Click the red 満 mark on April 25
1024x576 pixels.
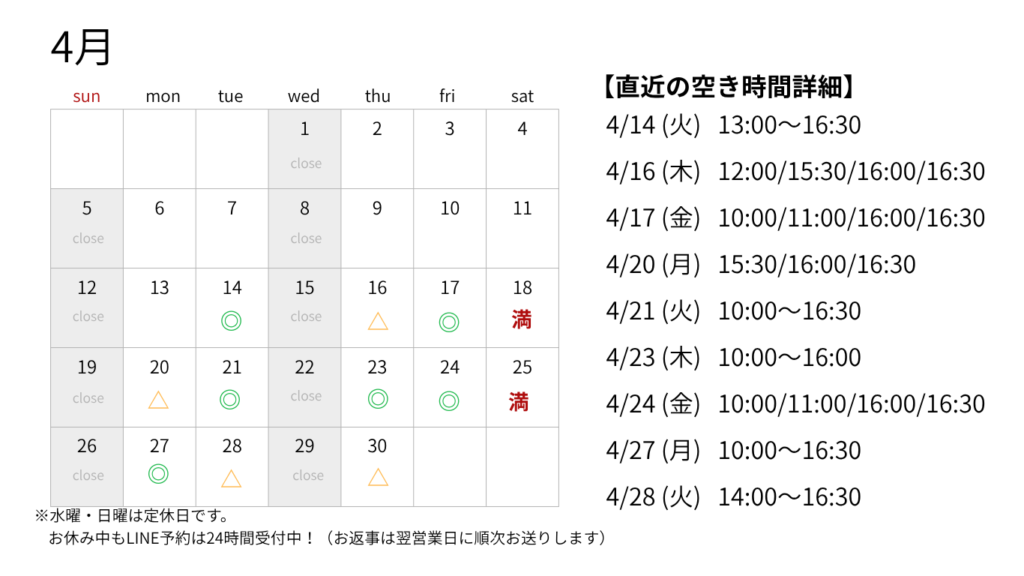[x=519, y=402]
